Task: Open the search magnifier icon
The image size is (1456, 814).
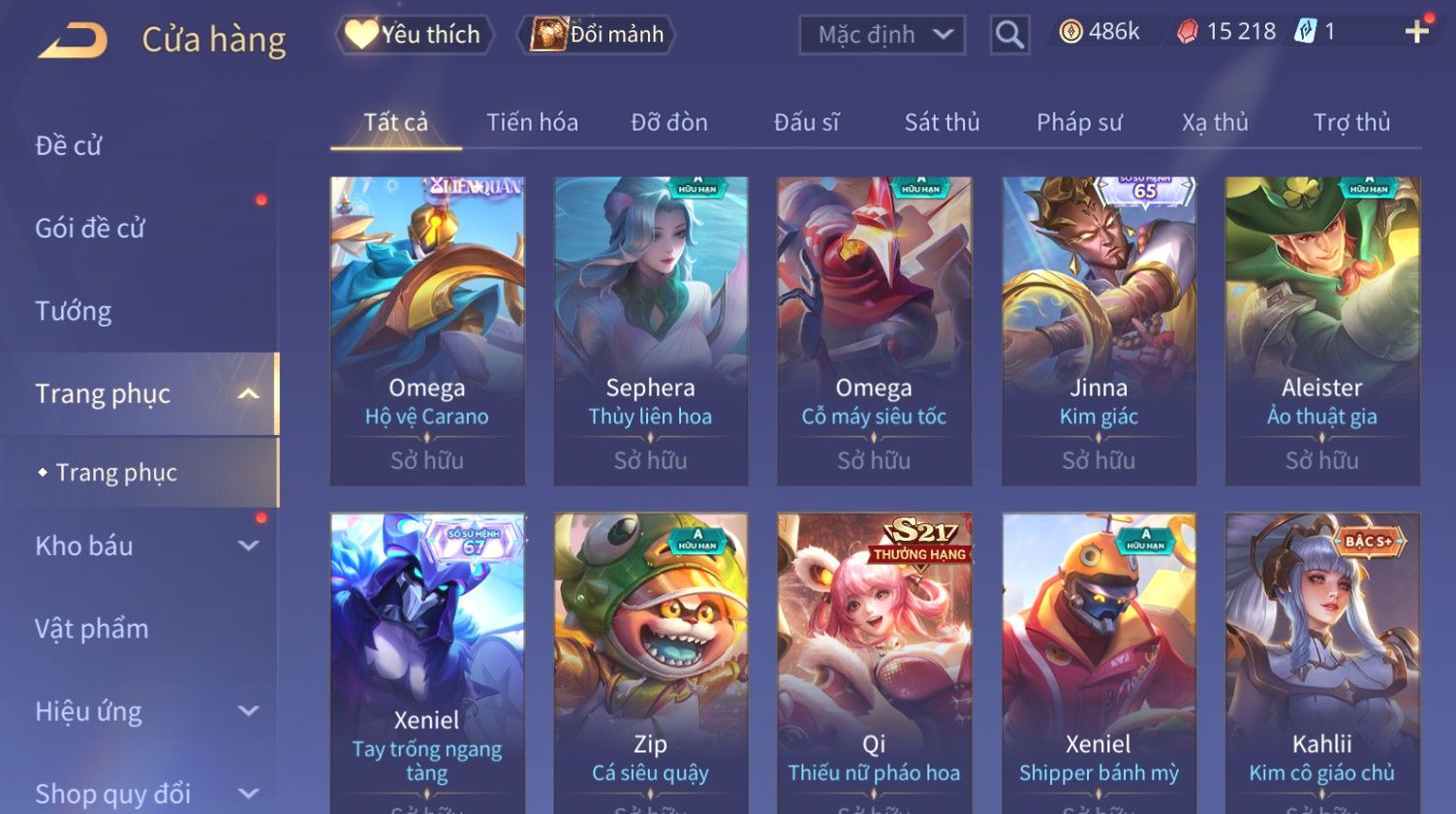Action: (1009, 35)
